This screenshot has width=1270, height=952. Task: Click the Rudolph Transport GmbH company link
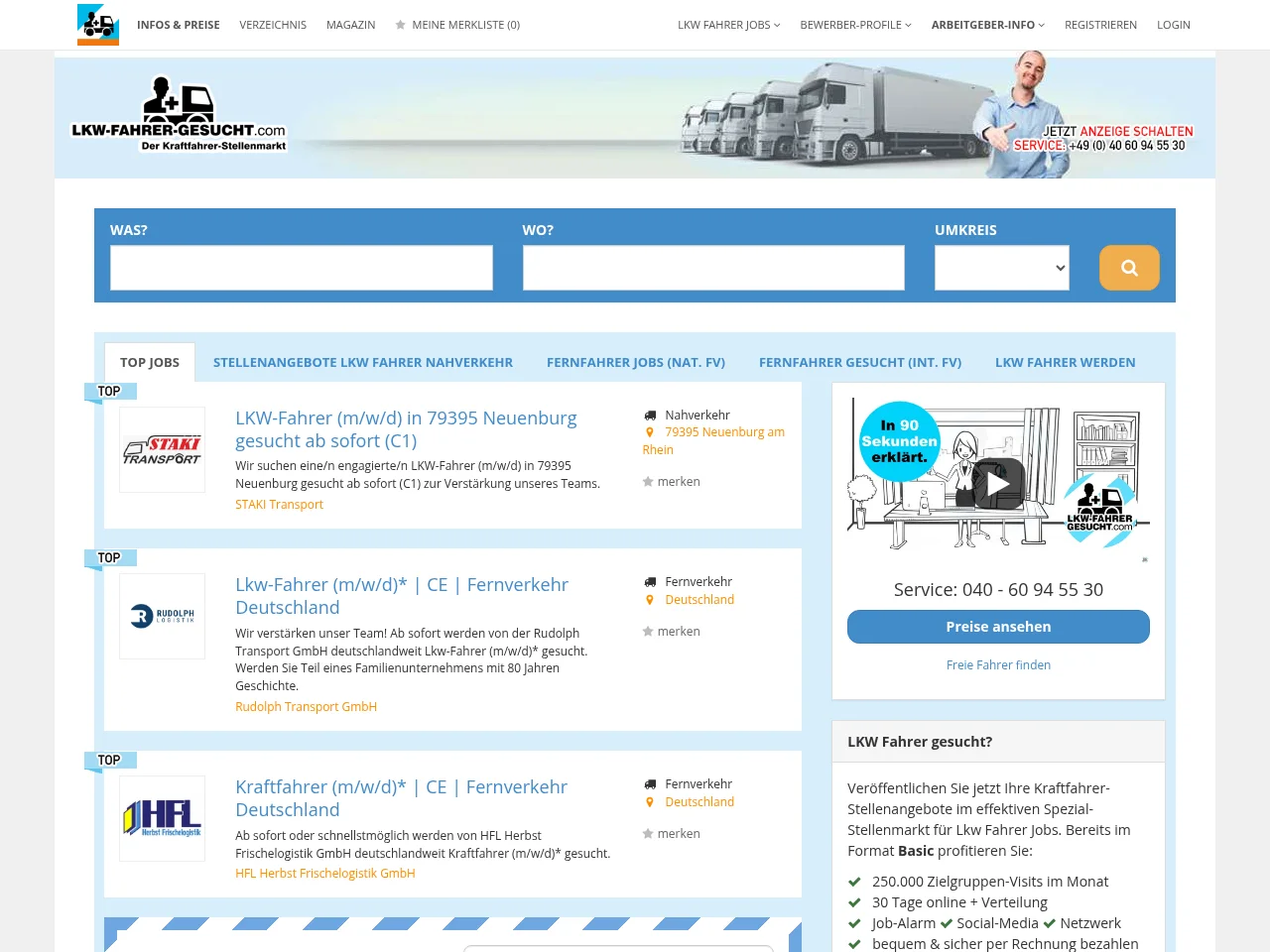pos(306,707)
